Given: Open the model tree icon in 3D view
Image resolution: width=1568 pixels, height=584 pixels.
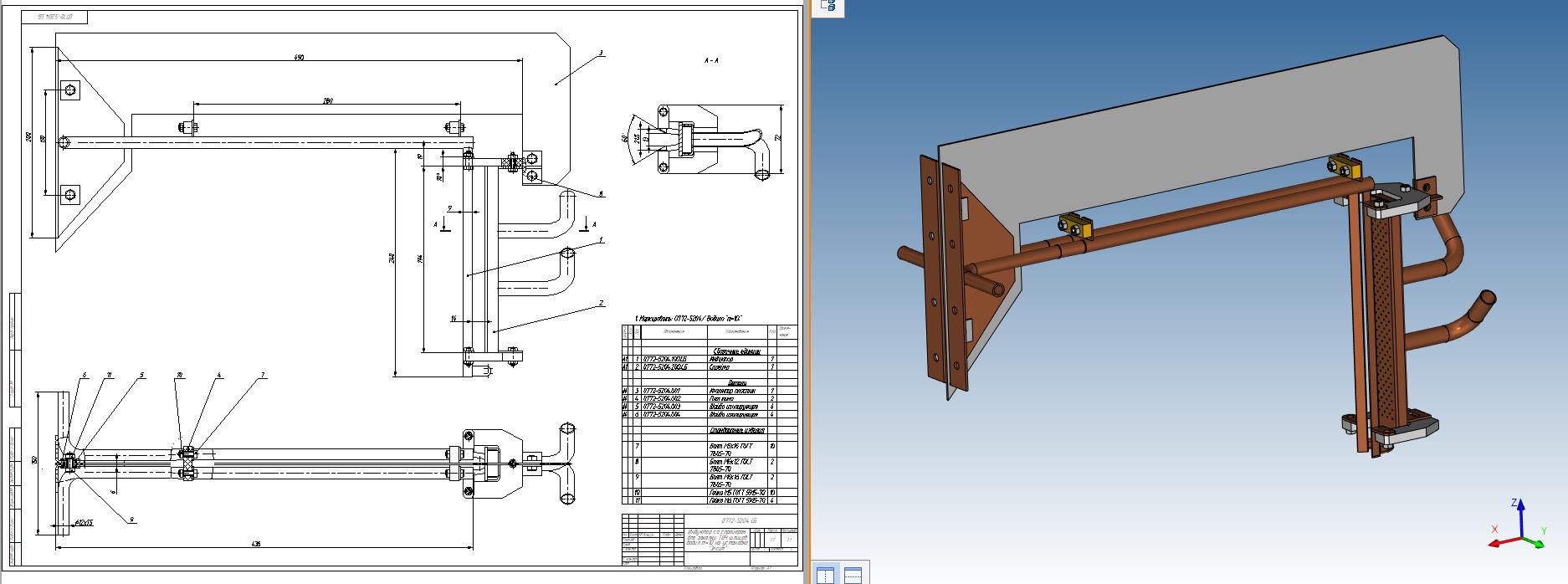Looking at the screenshot, I should tap(828, 7).
